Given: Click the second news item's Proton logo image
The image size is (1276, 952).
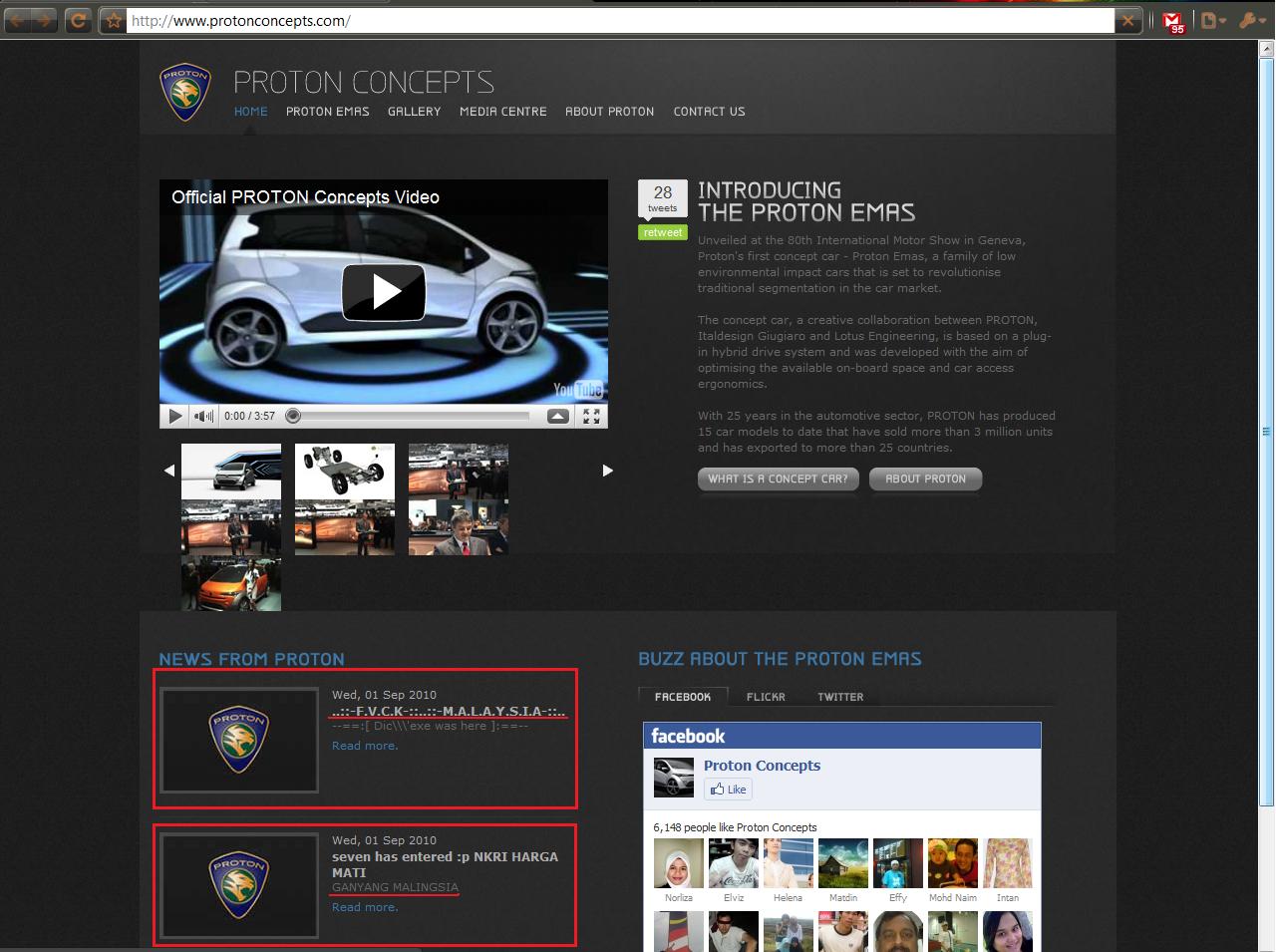Looking at the screenshot, I should point(239,886).
